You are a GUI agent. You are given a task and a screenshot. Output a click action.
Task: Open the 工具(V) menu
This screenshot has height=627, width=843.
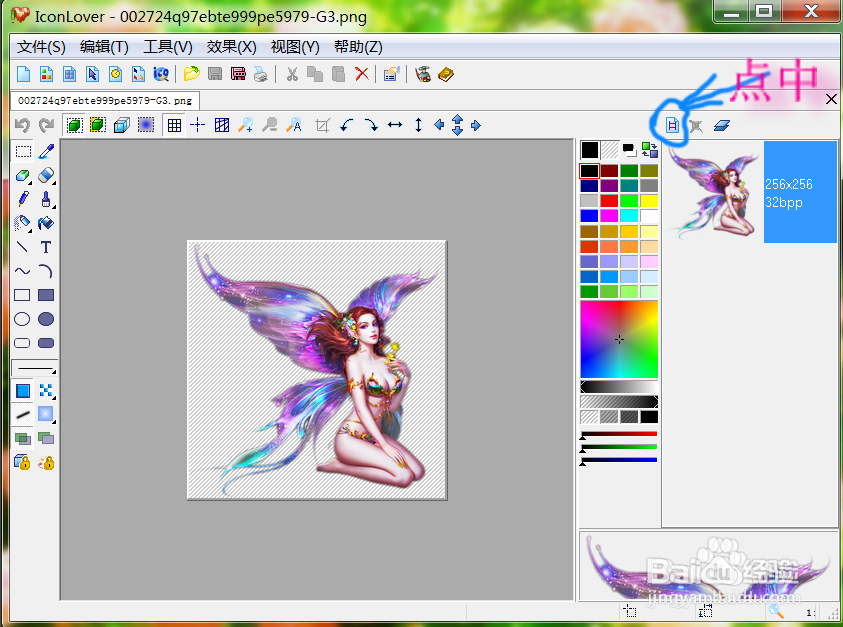[167, 47]
